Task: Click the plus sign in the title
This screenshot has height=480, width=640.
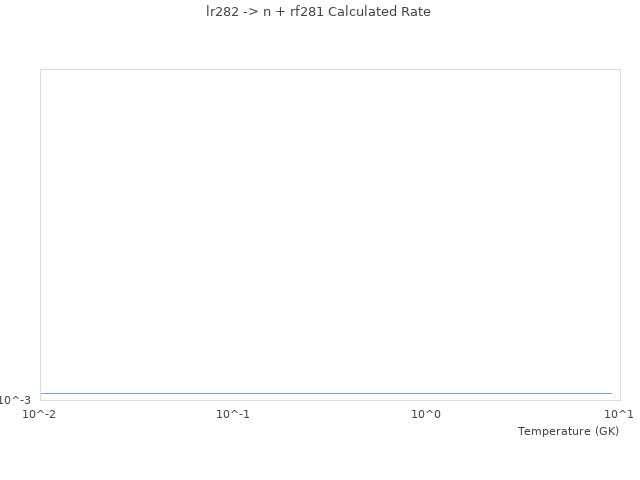Action: tap(280, 12)
